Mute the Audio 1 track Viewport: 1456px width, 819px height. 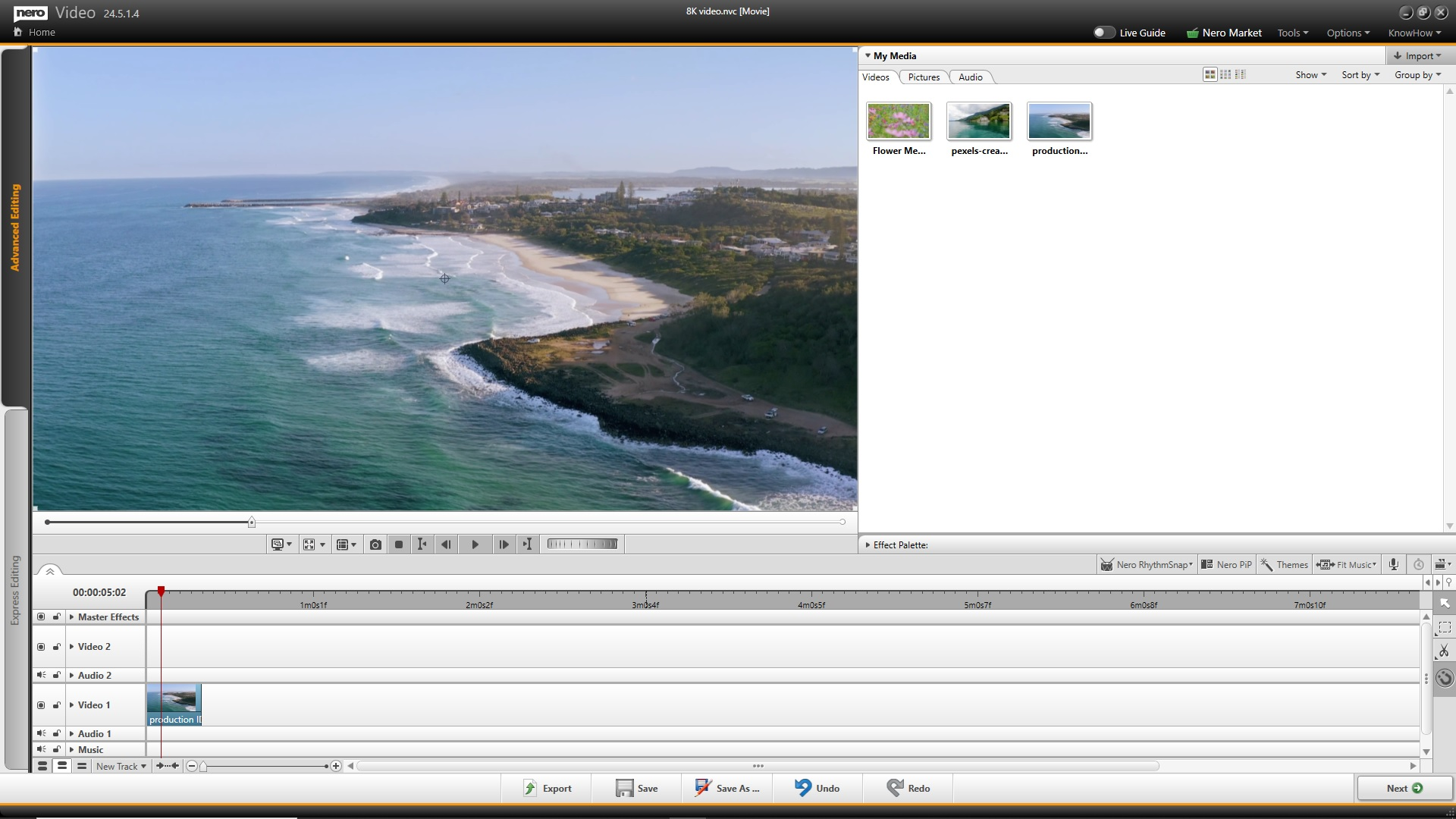tap(41, 733)
